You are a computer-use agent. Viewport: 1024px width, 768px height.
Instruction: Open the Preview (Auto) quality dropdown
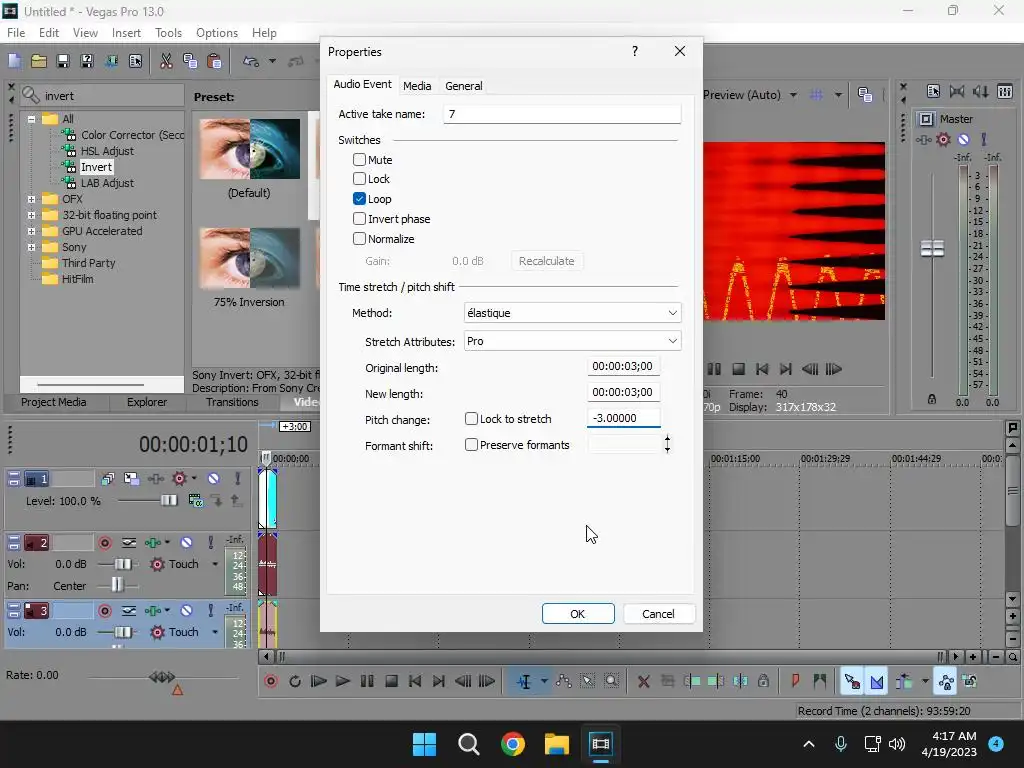pyautogui.click(x=793, y=95)
